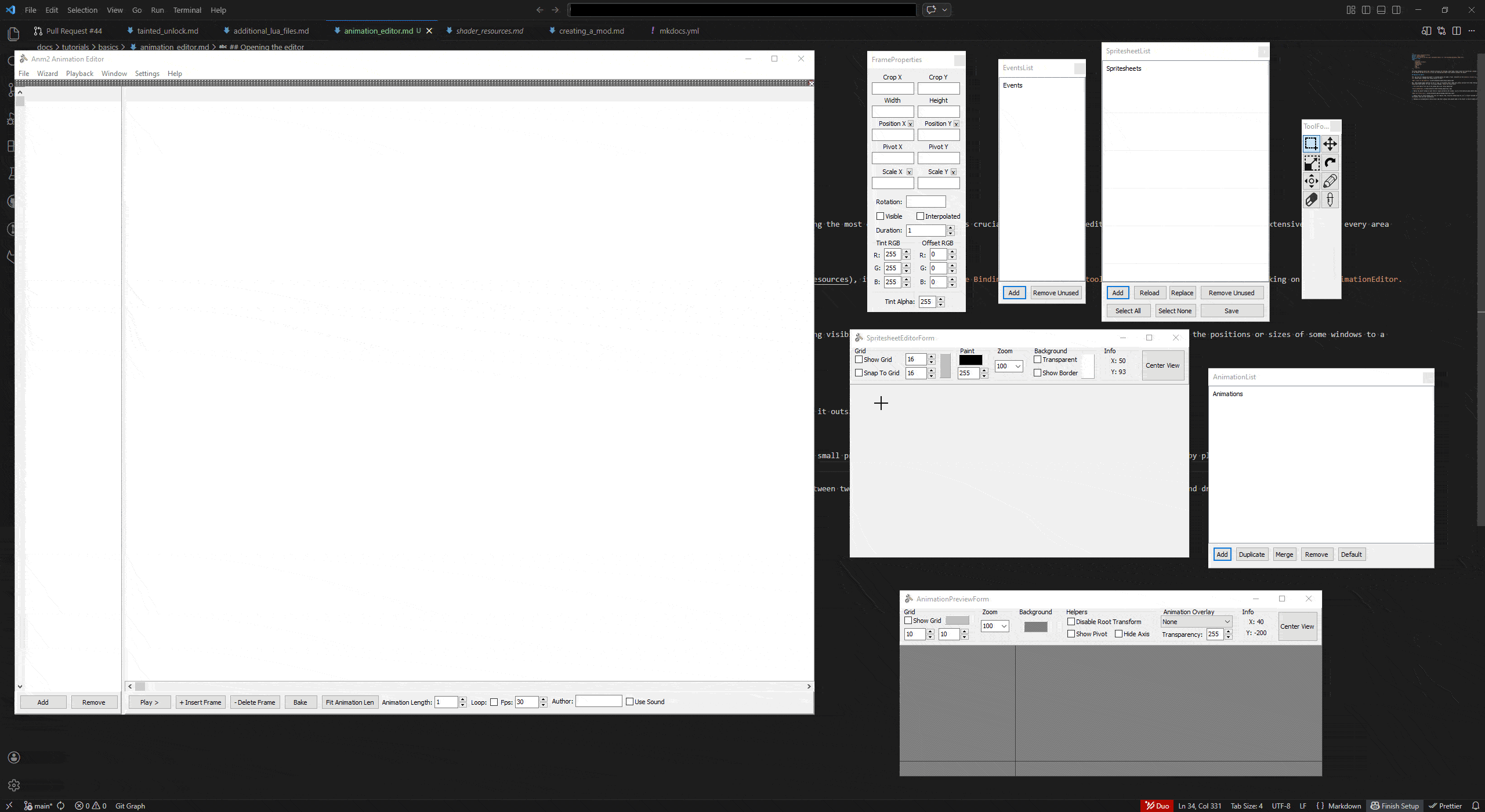Screen dimensions: 1485x812
Task: Click the Author text field
Action: 599,701
